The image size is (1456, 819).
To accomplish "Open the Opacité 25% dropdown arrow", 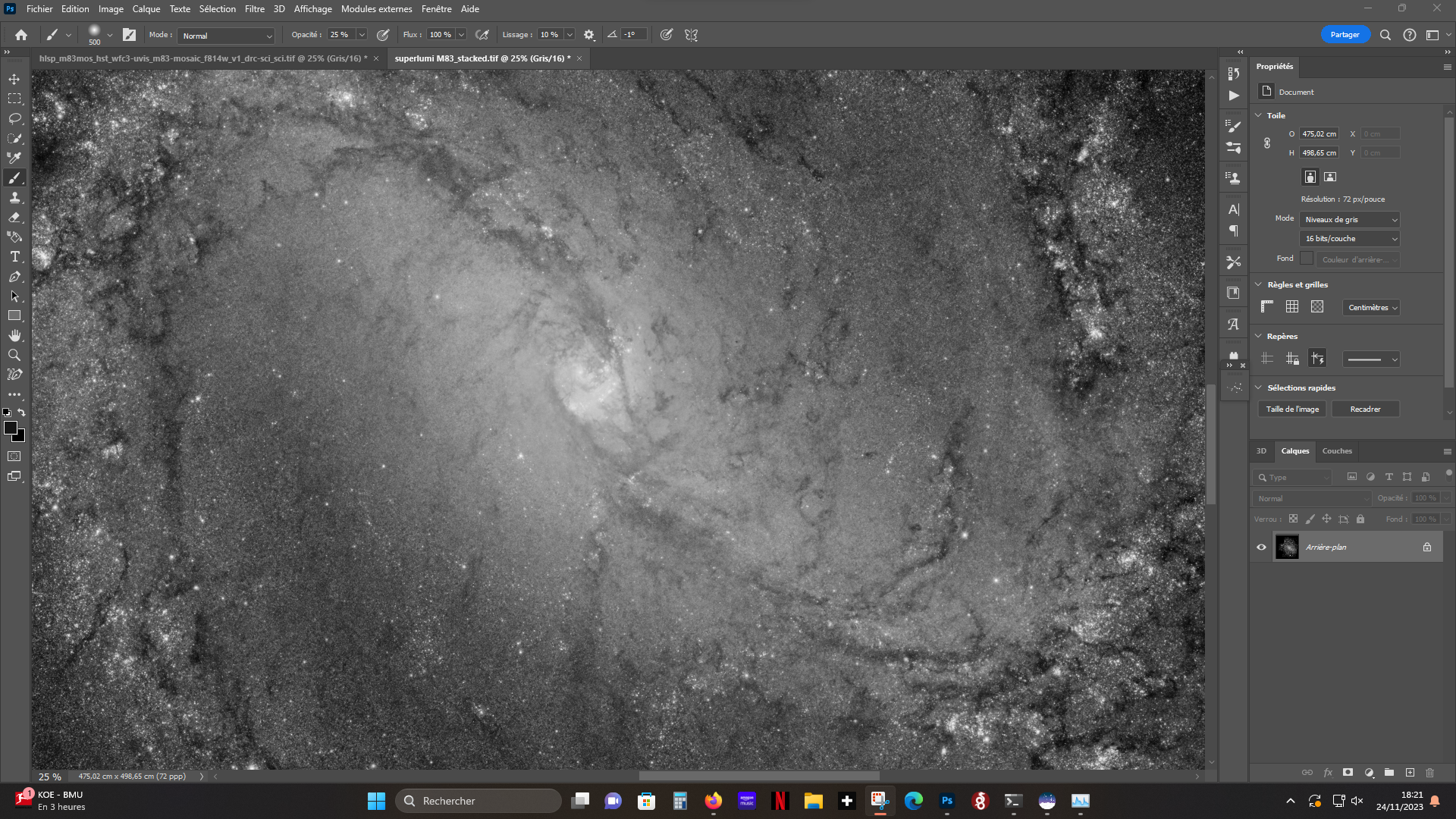I will [362, 35].
